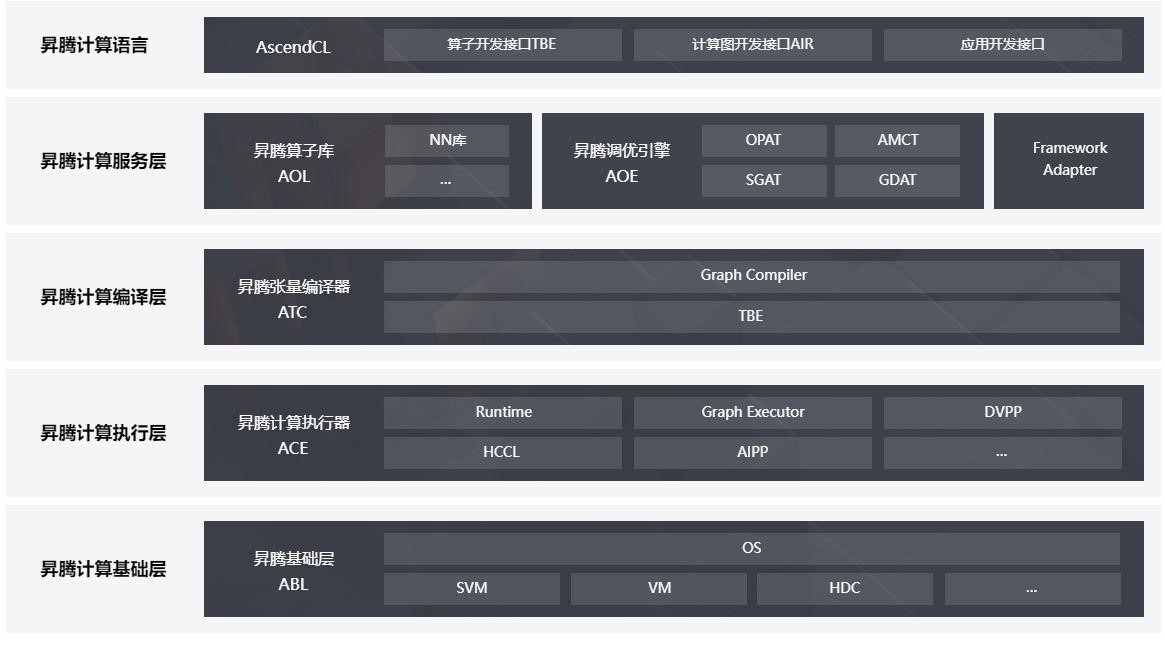Click the Graph Compiler bar
This screenshot has width=1165, height=647.
pyautogui.click(x=752, y=276)
